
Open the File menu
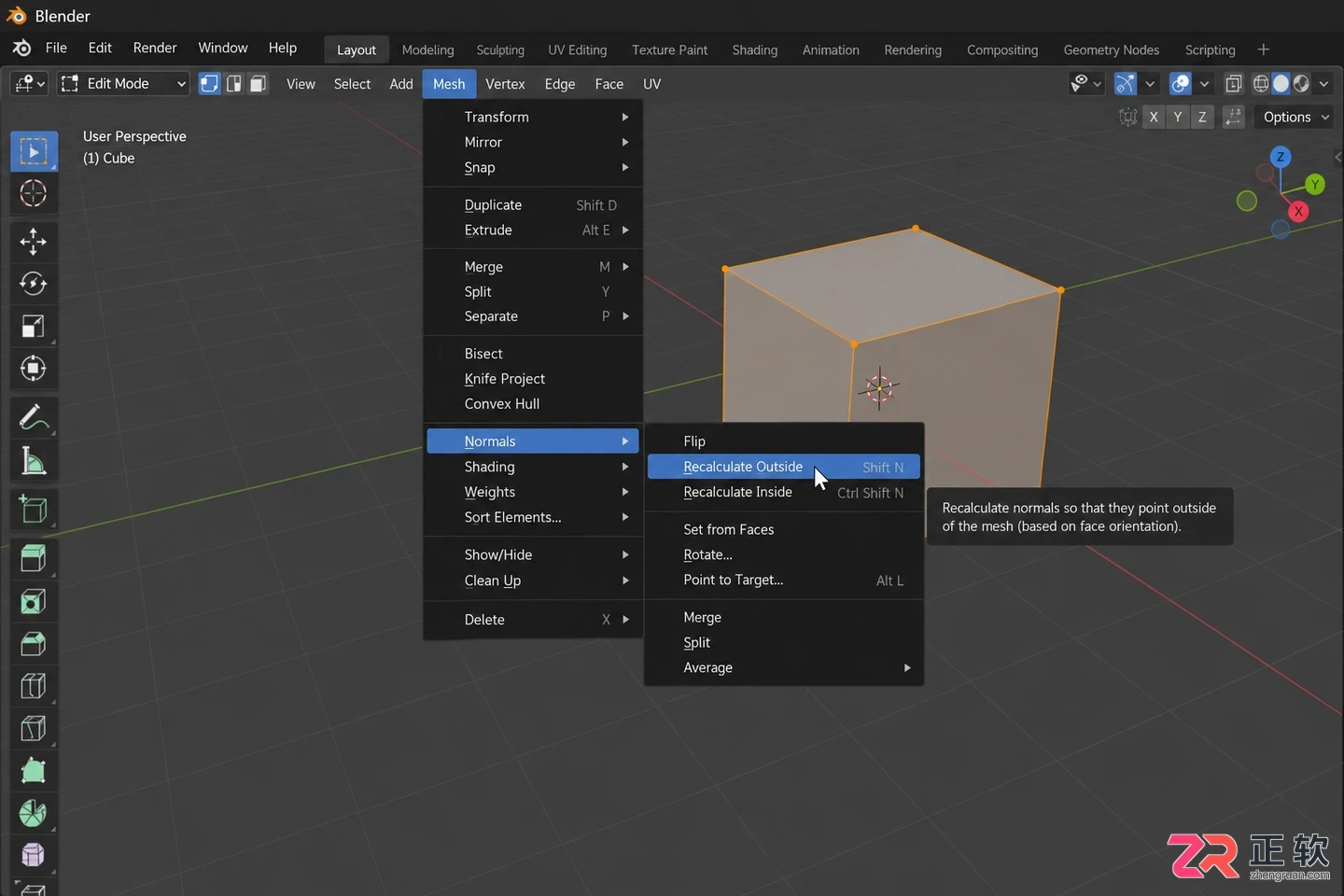pos(56,48)
